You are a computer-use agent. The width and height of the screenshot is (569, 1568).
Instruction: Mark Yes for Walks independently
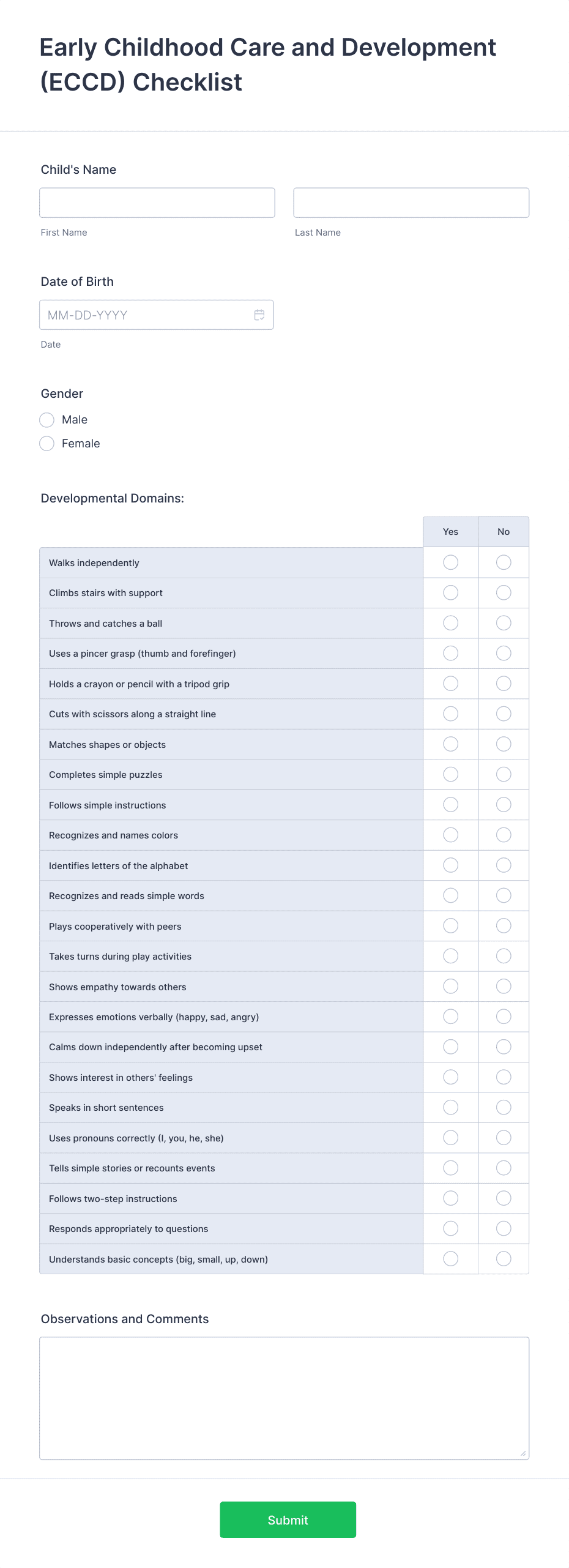click(450, 562)
